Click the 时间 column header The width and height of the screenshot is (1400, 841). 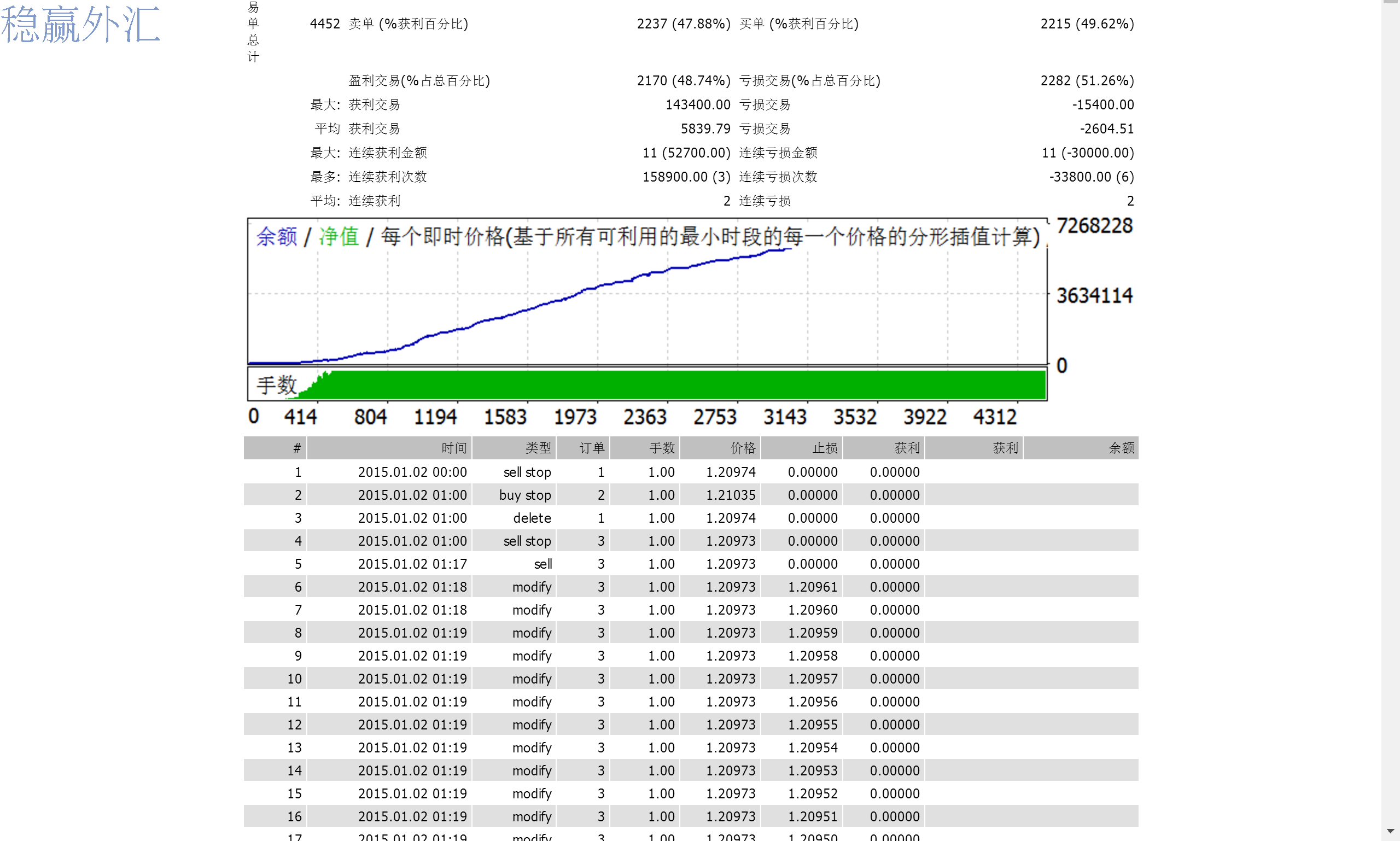click(389, 448)
